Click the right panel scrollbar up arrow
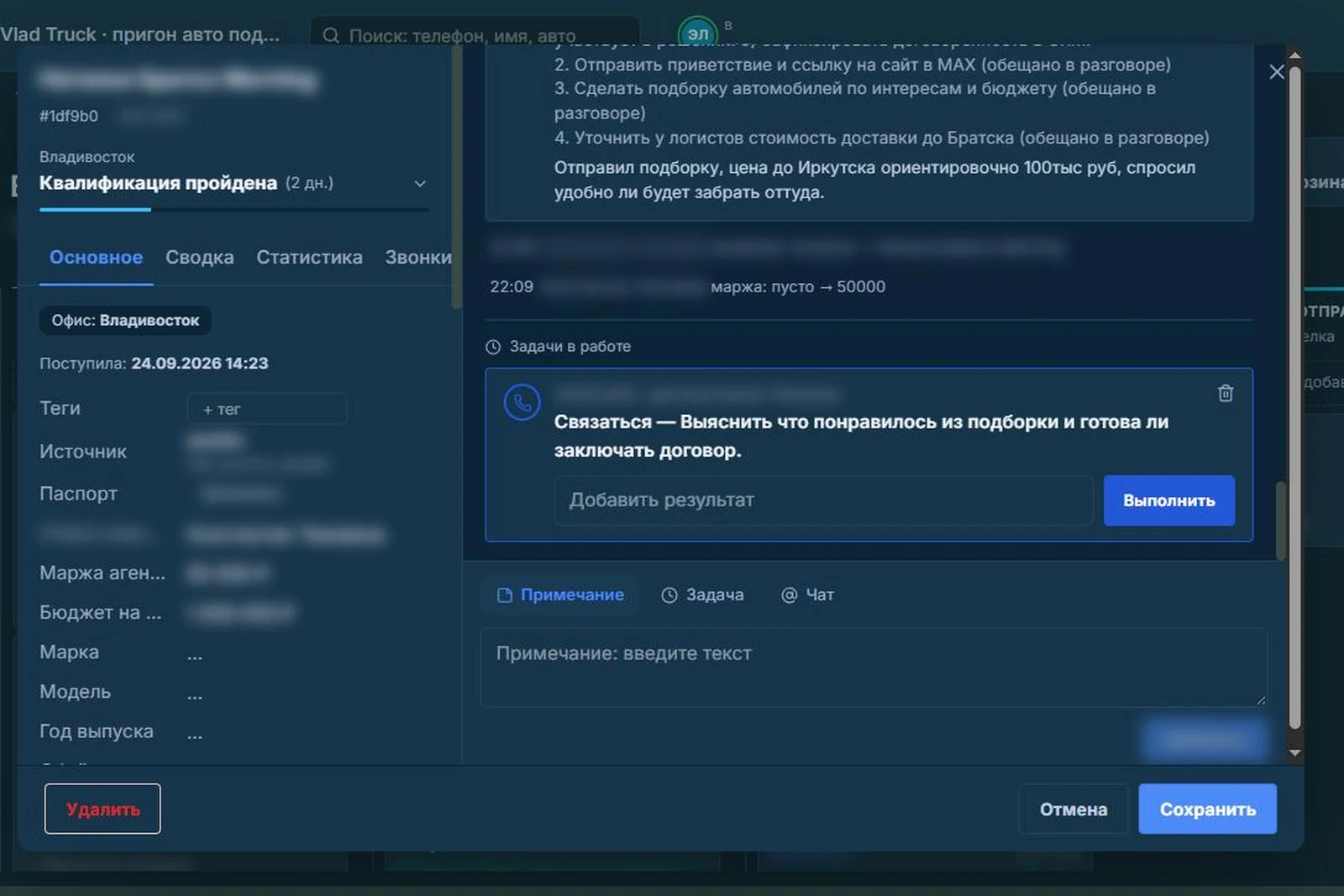 [x=1294, y=55]
